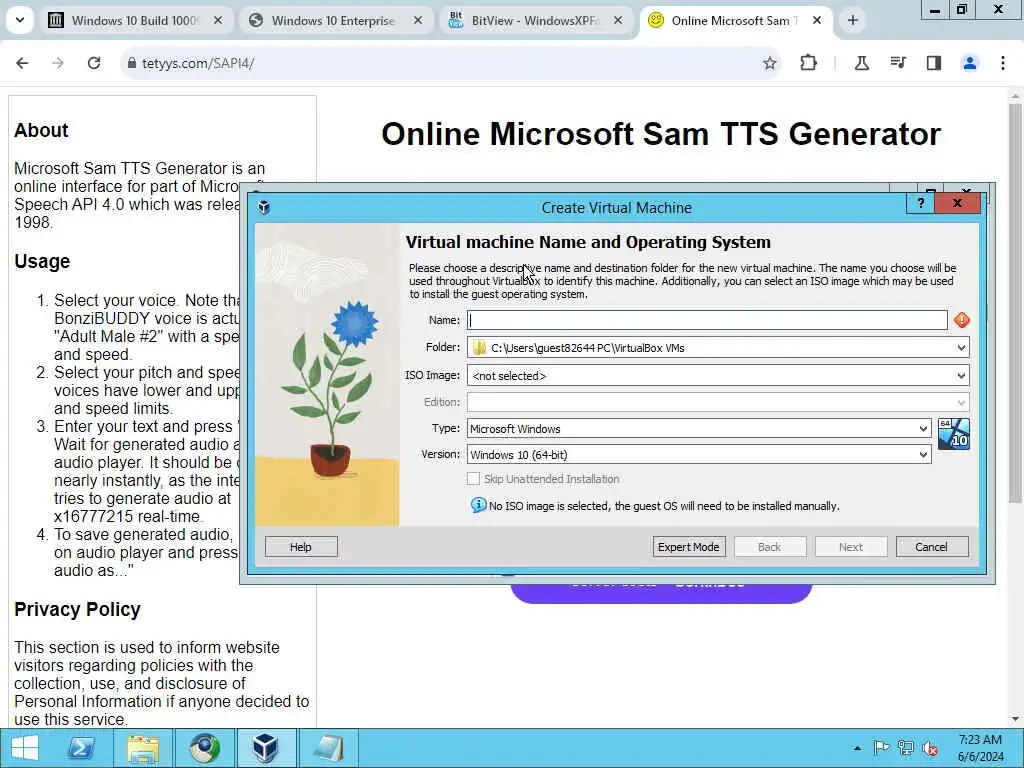
Task: Expand the Folder dropdown arrow
Action: [x=961, y=347]
